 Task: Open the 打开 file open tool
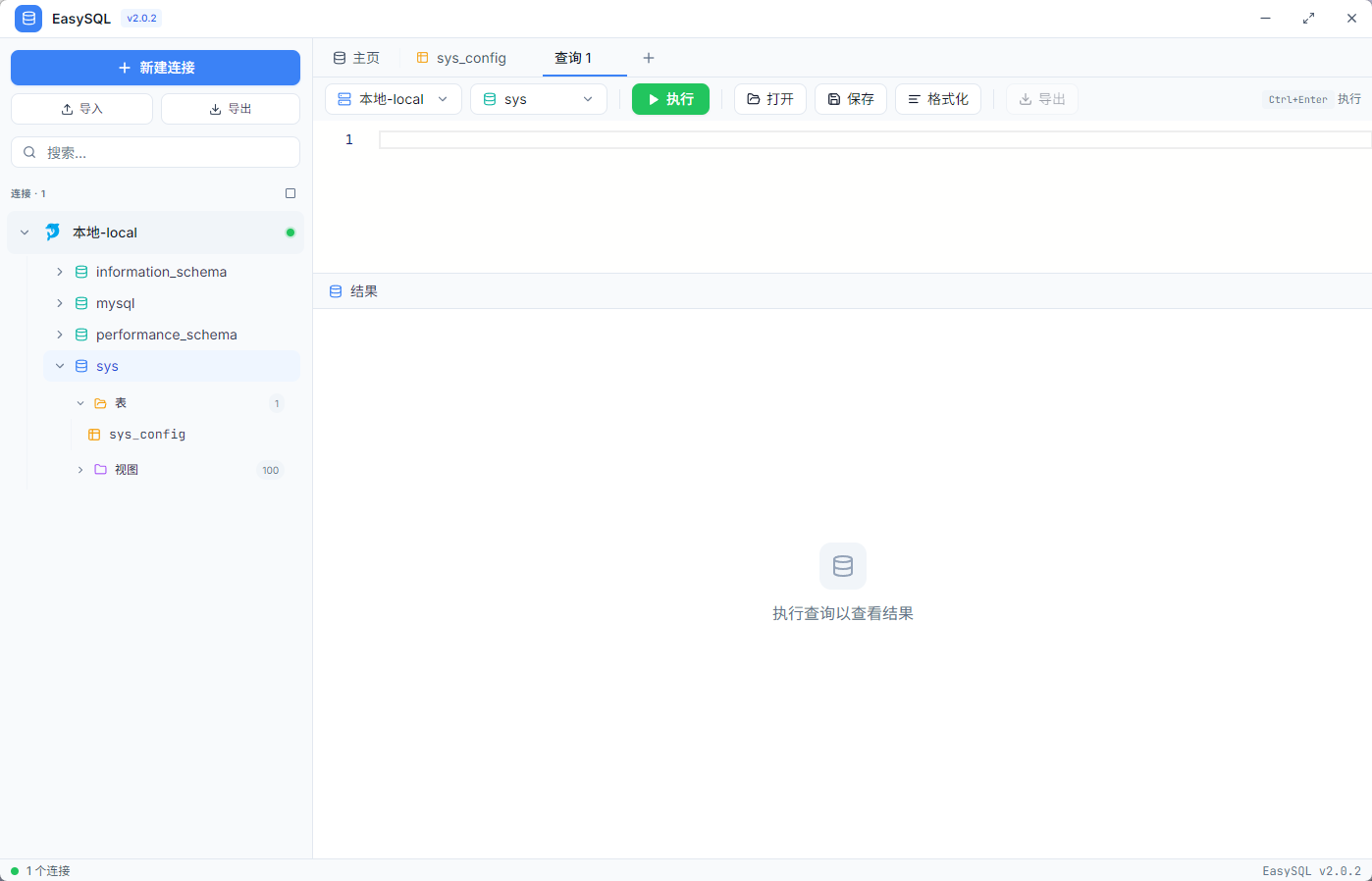(x=770, y=98)
